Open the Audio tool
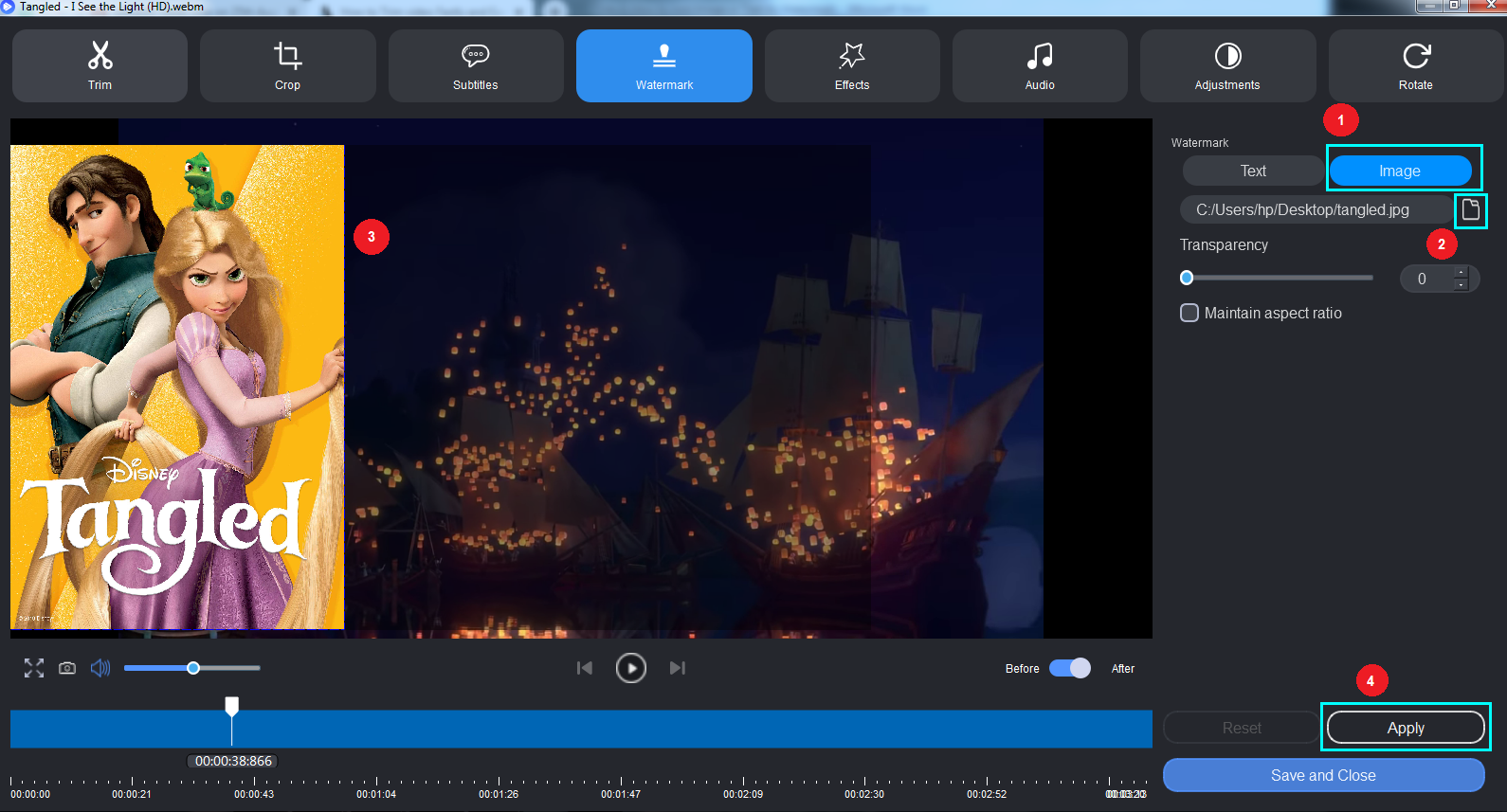1507x812 pixels. (1040, 65)
